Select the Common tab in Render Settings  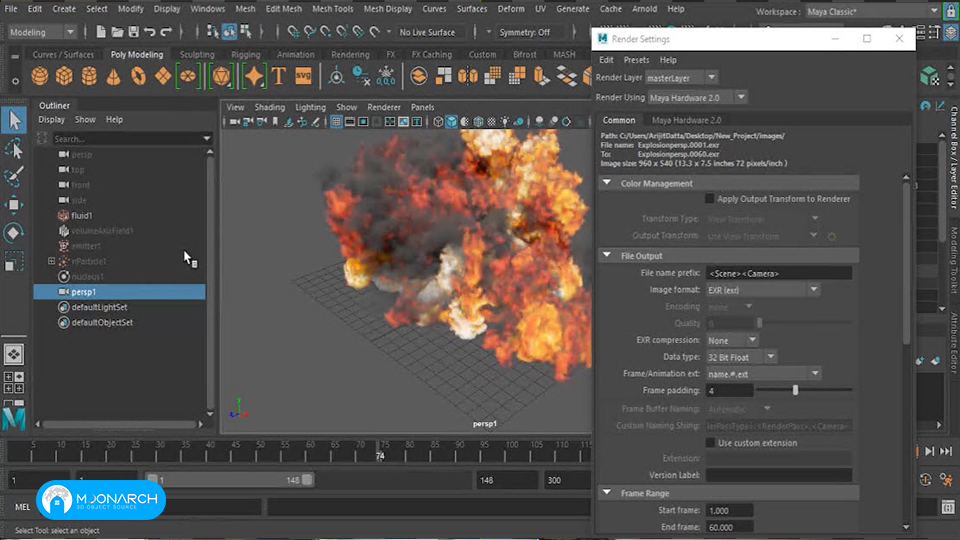tap(618, 120)
